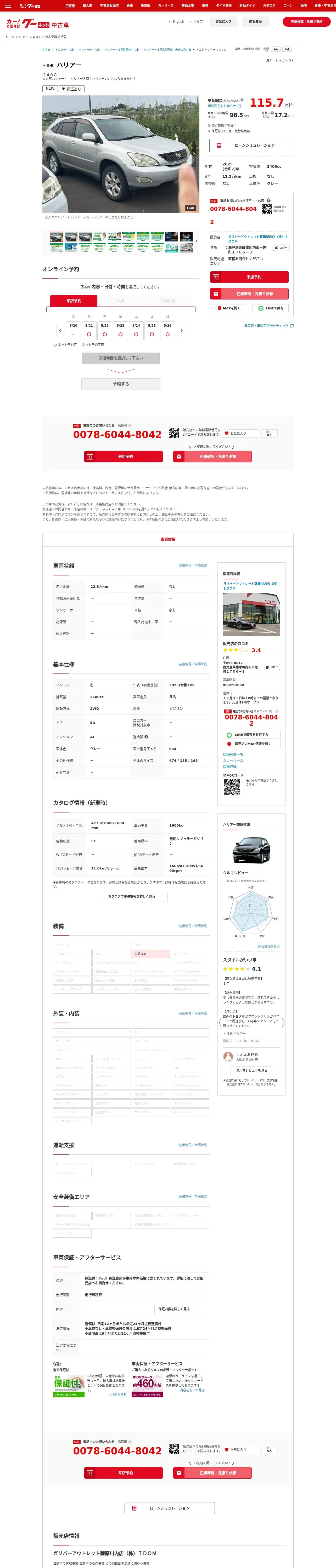The image size is (336, 1568).
Task: Advance thumbnail strip with right arrow
Action: 196,241
